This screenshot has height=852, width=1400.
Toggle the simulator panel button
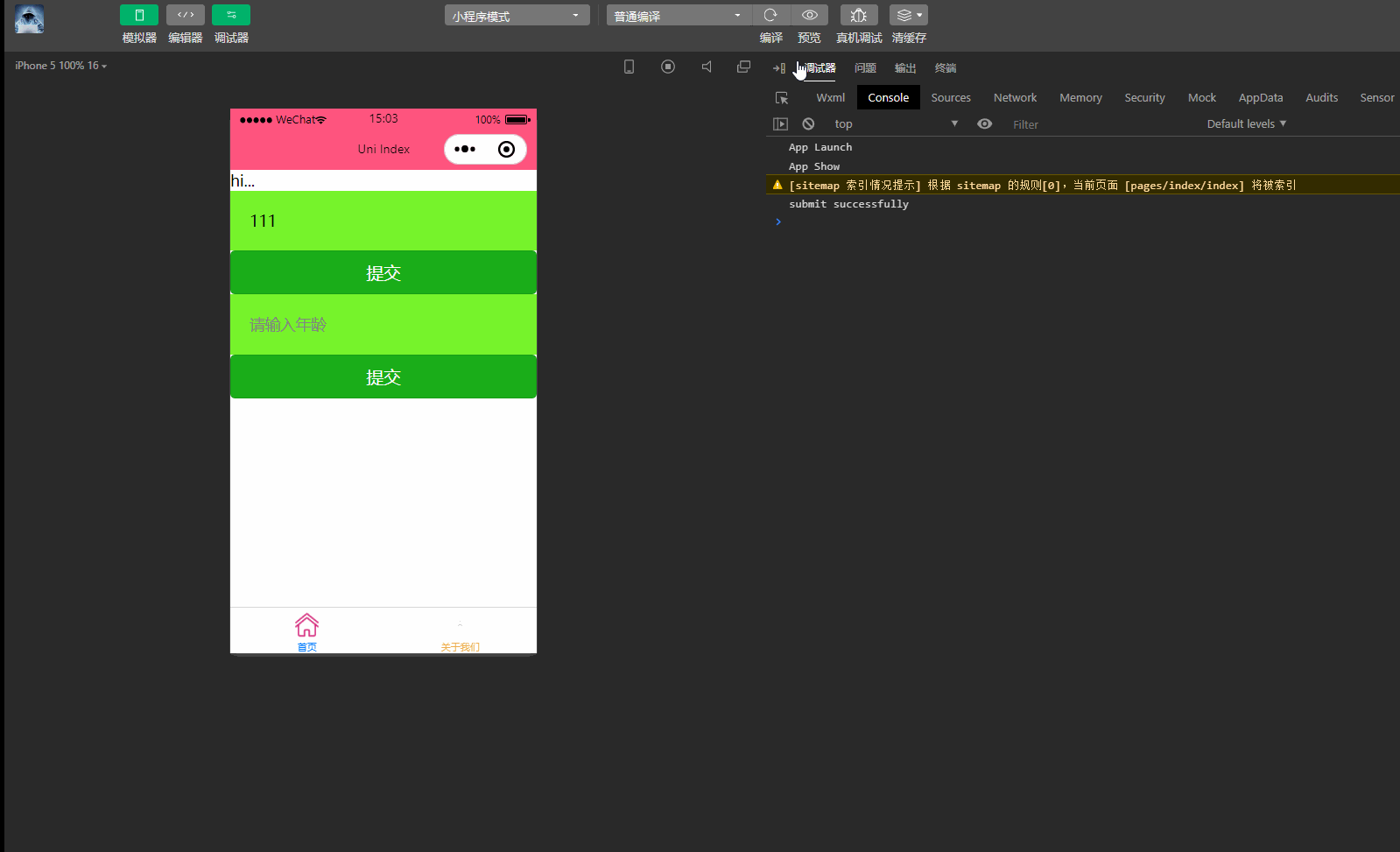click(x=139, y=15)
